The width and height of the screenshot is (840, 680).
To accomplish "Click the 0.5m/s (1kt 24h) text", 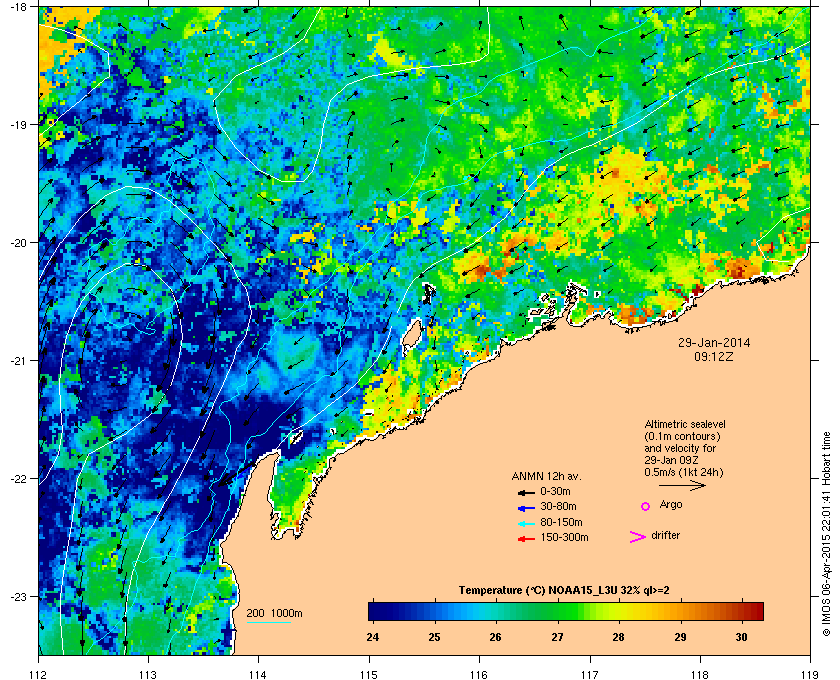I will pyautogui.click(x=684, y=473).
